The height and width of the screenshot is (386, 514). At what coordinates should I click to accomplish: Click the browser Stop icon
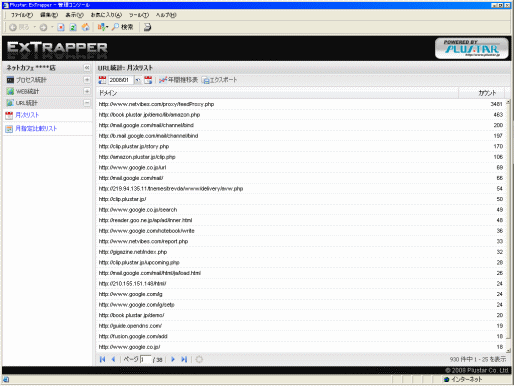(61, 27)
